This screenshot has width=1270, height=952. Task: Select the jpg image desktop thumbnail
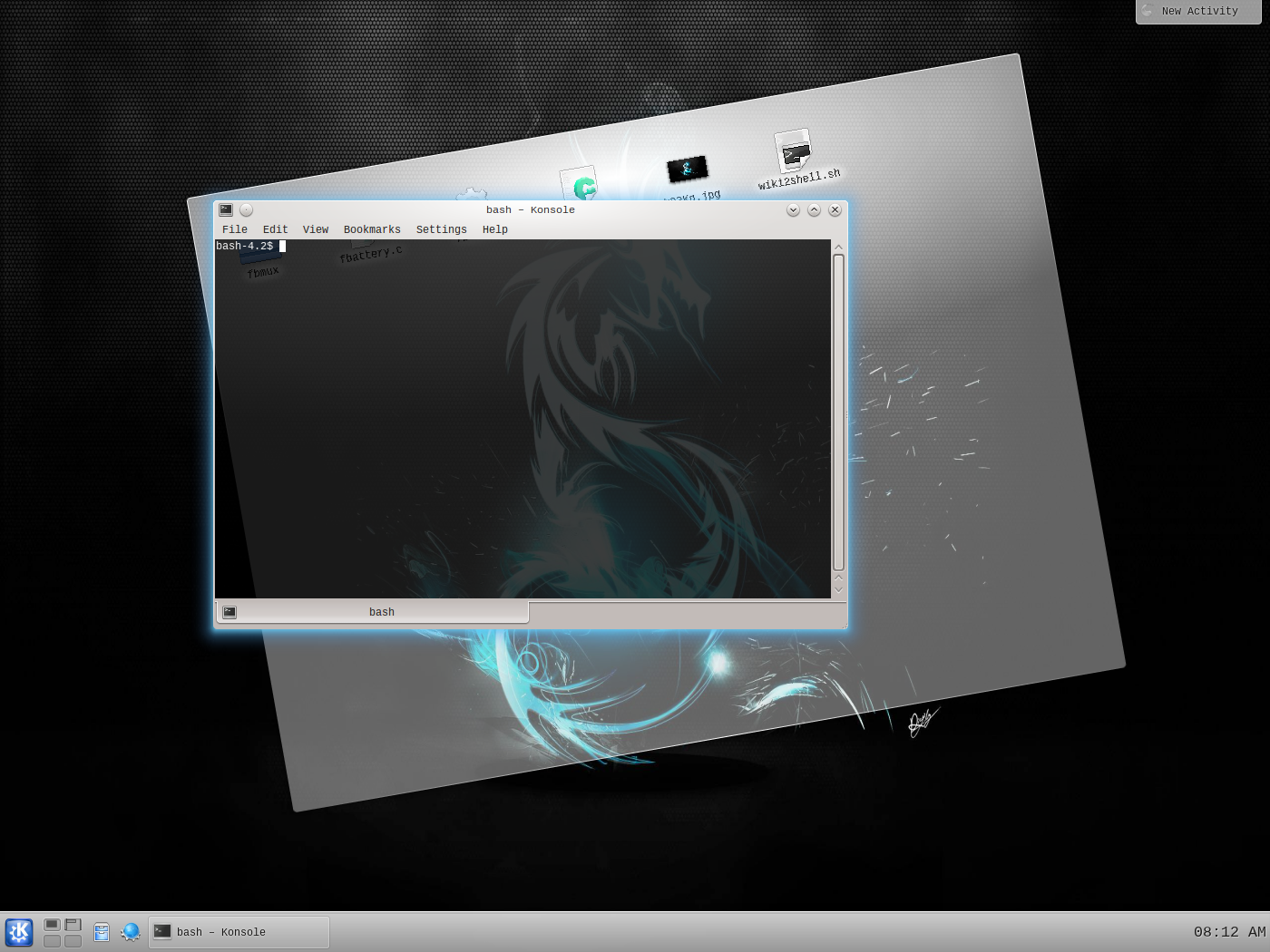(688, 169)
